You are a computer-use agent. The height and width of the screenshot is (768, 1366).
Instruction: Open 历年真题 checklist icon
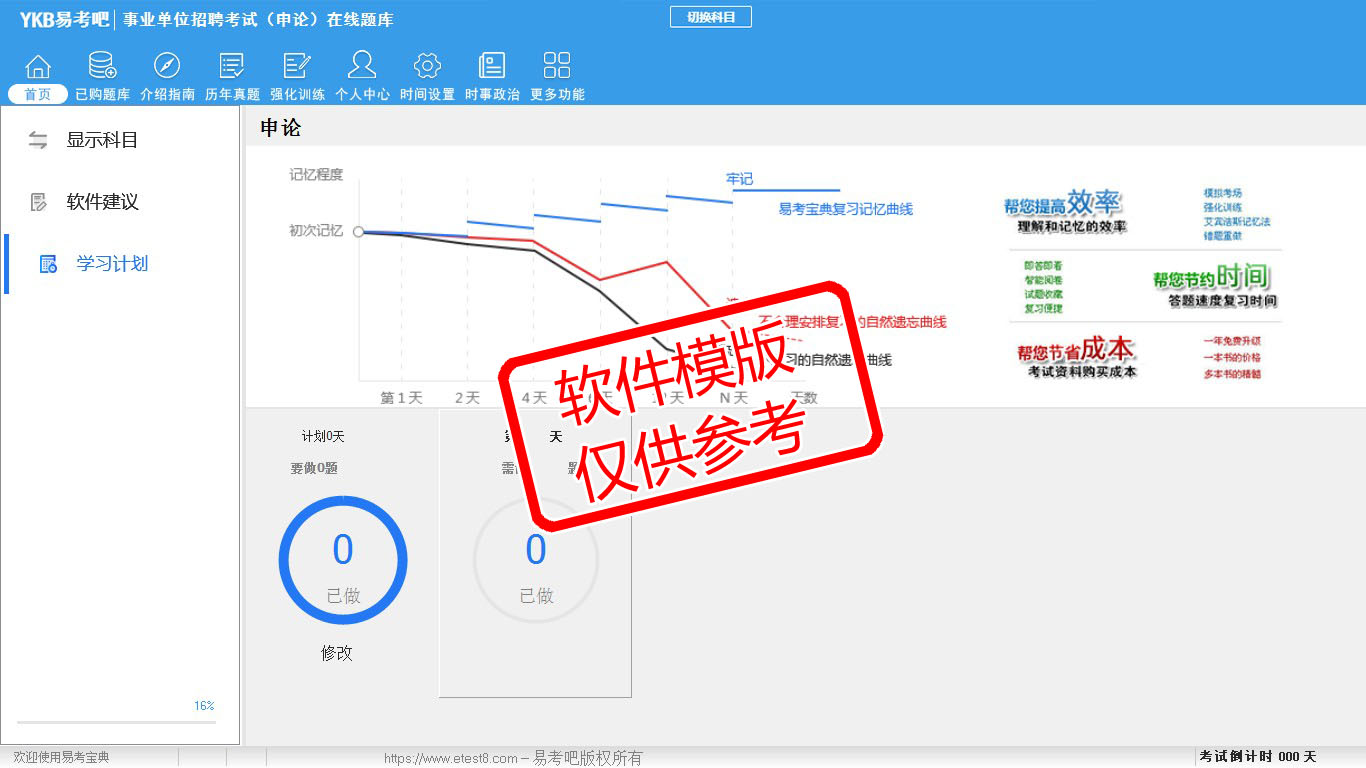tap(232, 67)
